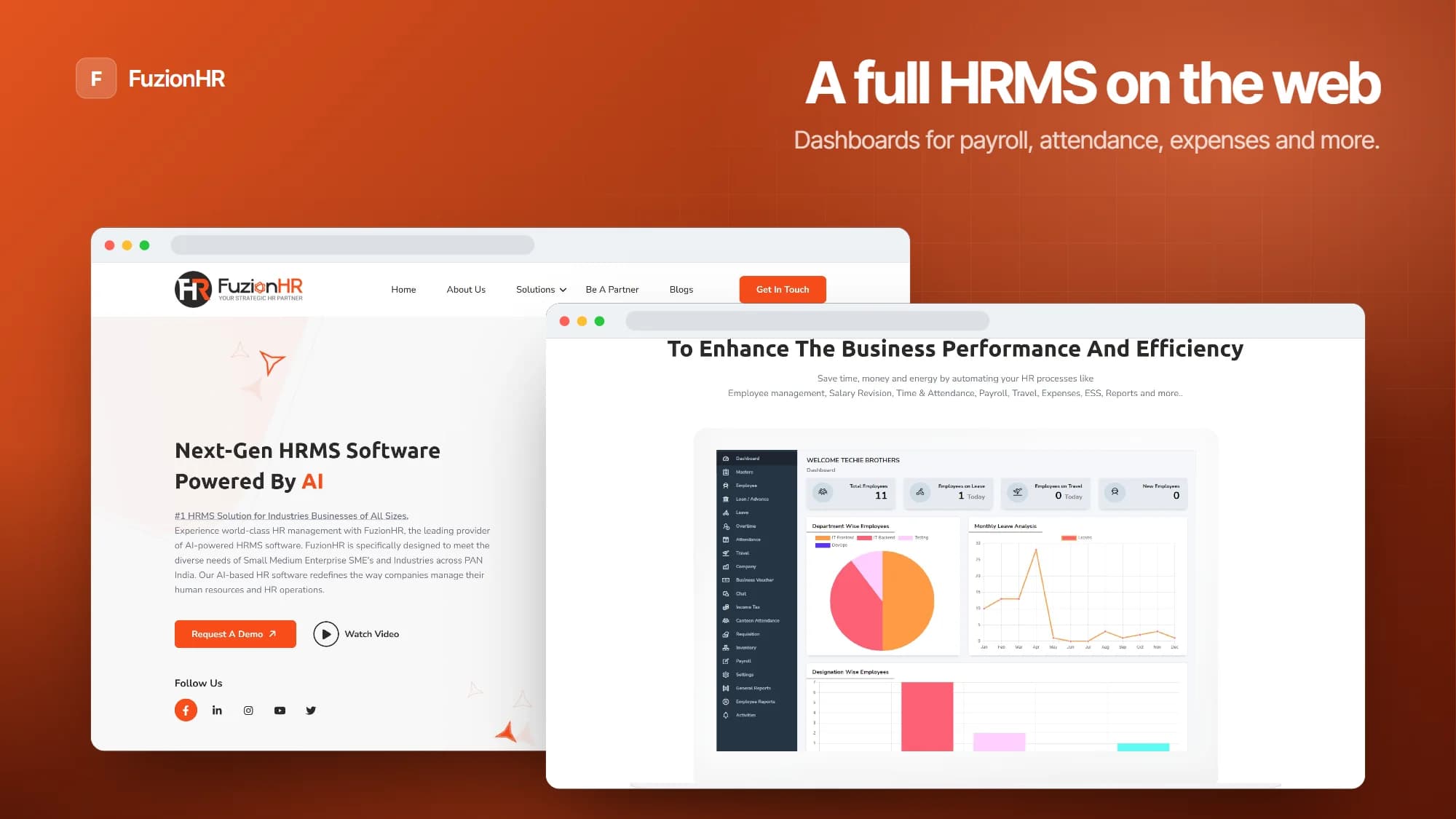1456x819 pixels.
Task: Open Income Tax sidebar entry
Action: coord(756,607)
